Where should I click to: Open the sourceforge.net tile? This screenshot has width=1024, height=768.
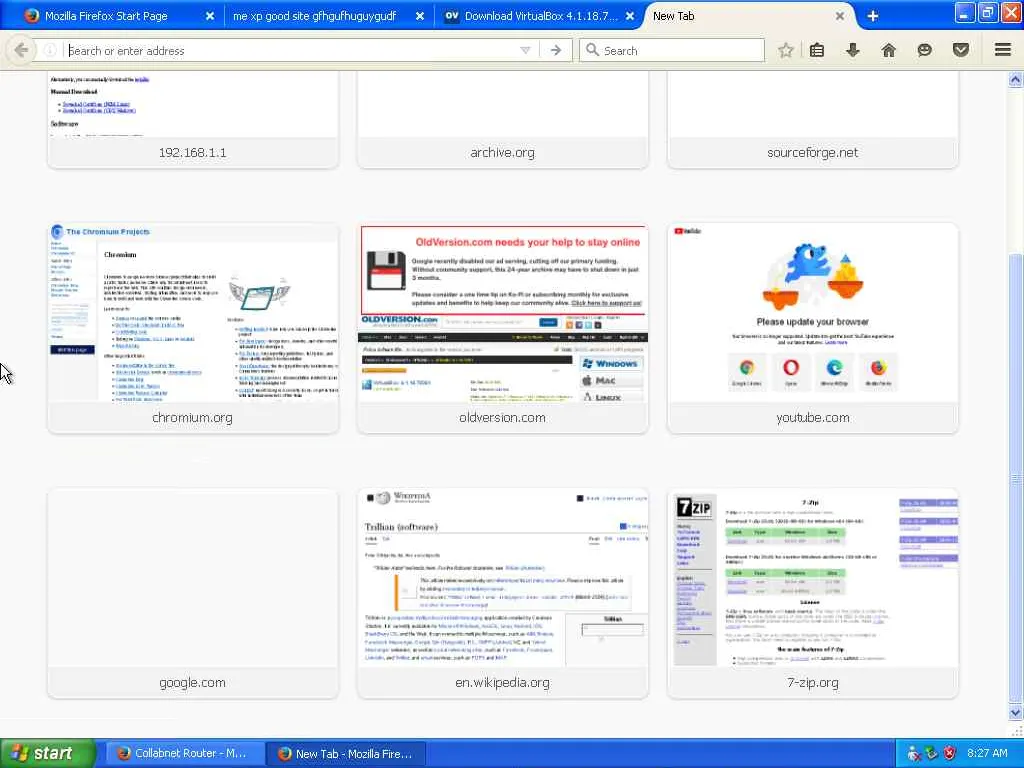[x=812, y=121]
